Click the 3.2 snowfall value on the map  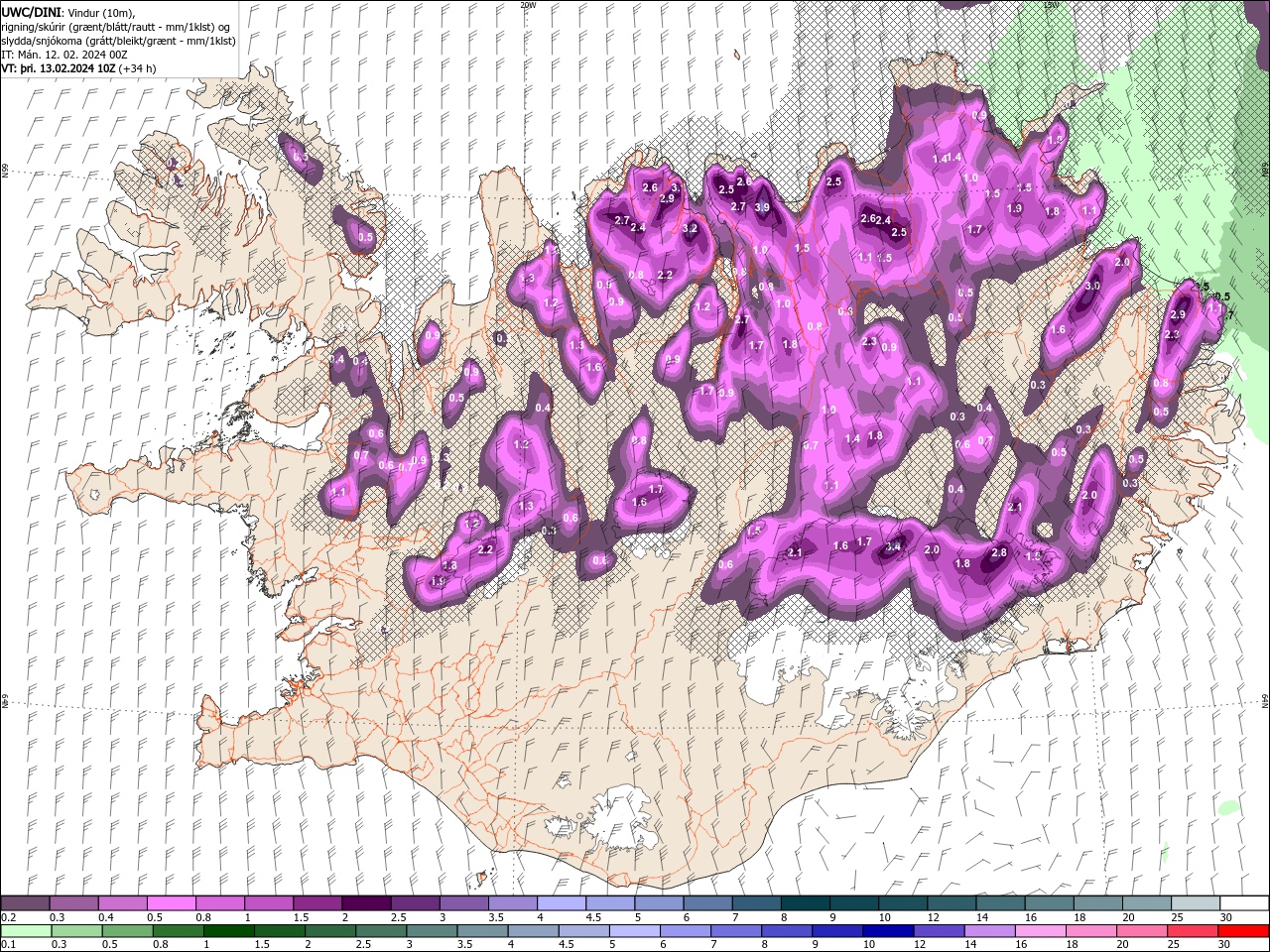coord(691,228)
